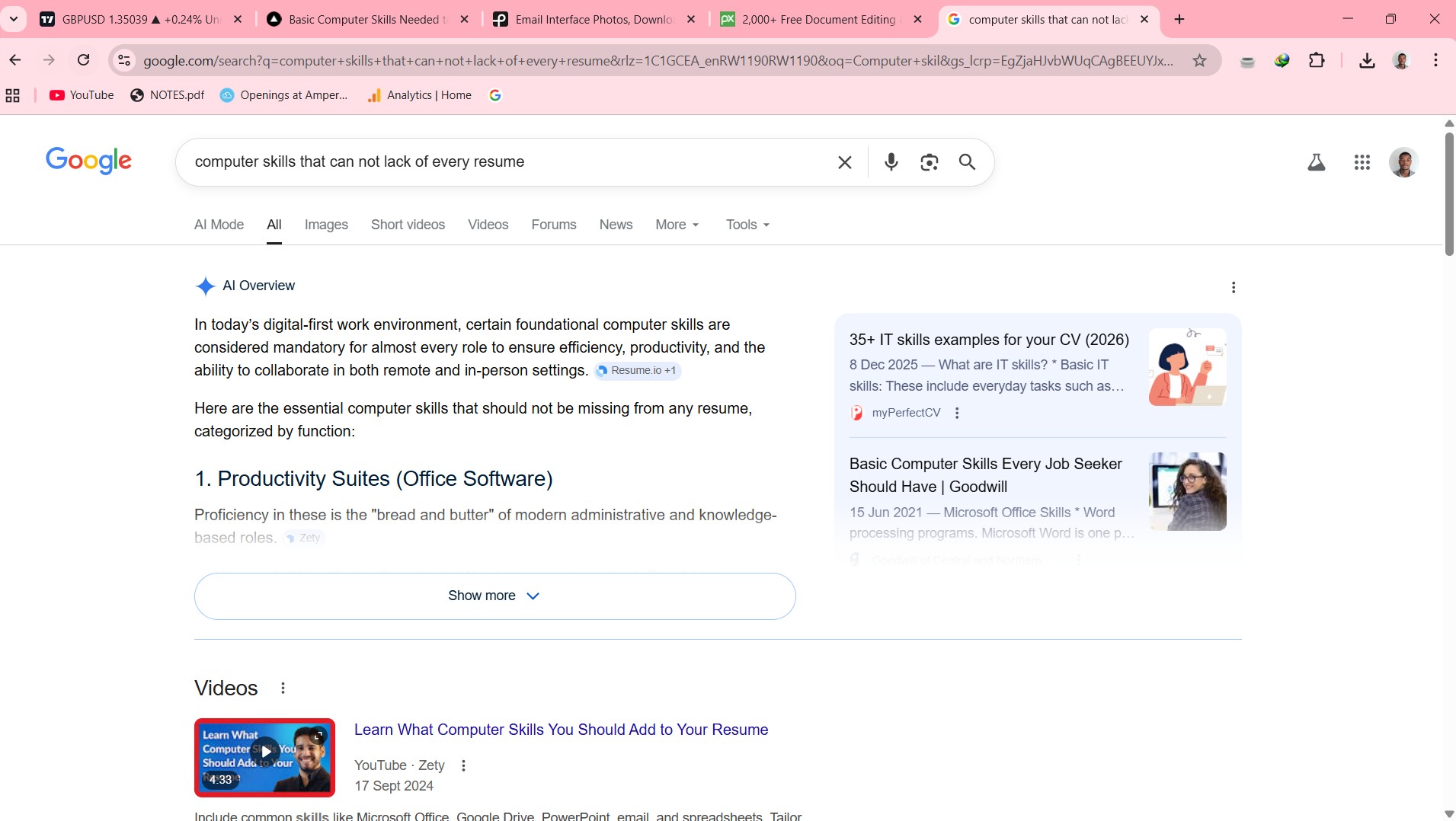The height and width of the screenshot is (821, 1456).
Task: Click the Downloads icon in the browser toolbar
Action: (1366, 59)
